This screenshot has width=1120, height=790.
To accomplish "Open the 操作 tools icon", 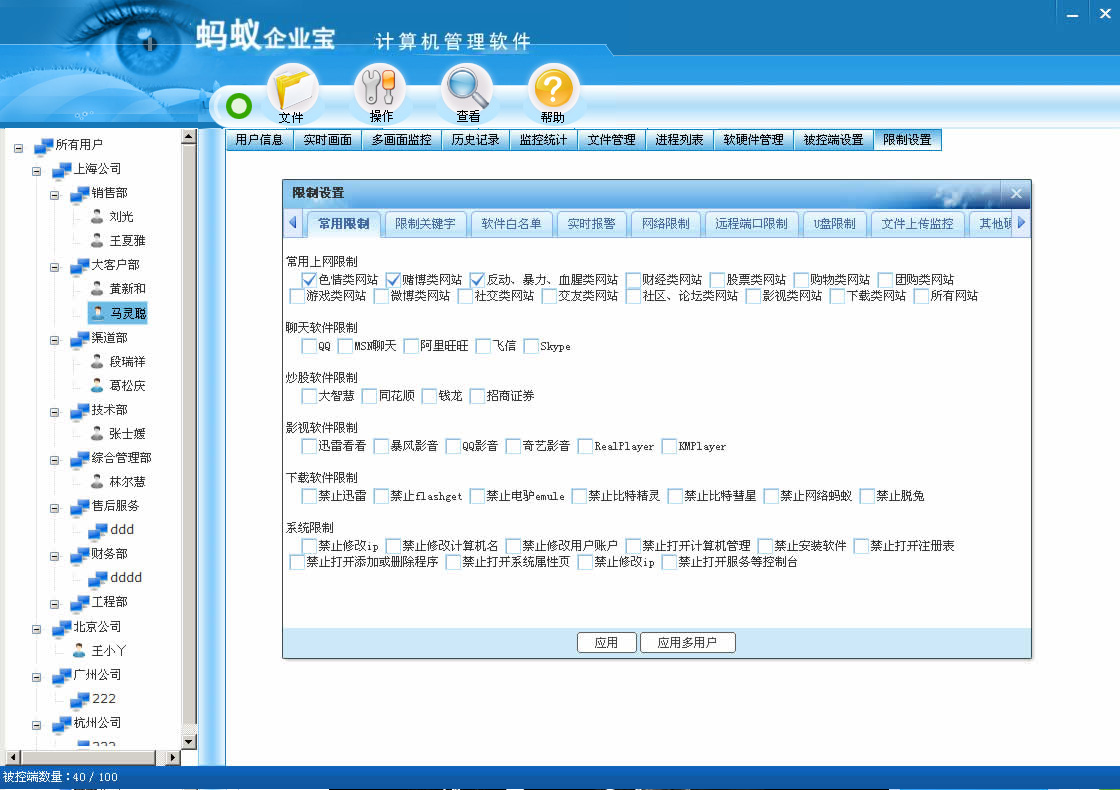I will [x=380, y=92].
